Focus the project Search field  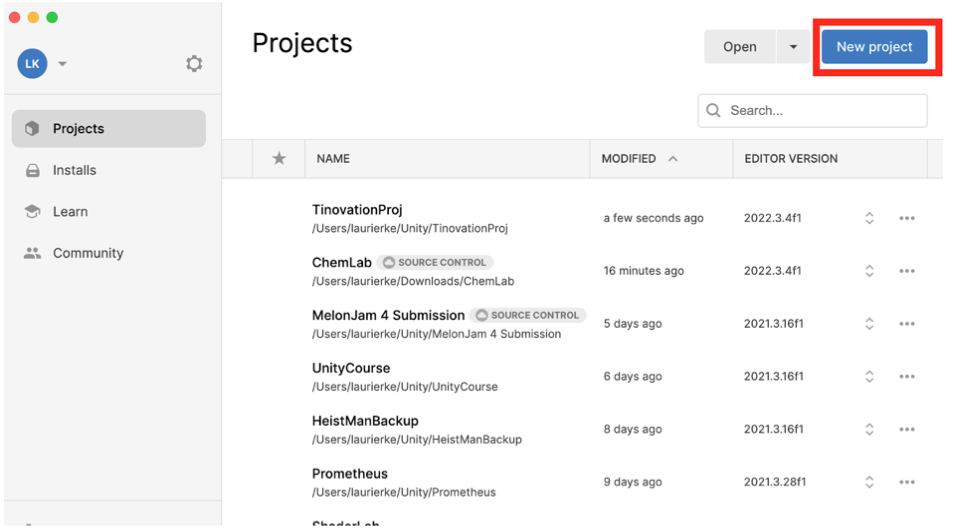coord(813,111)
